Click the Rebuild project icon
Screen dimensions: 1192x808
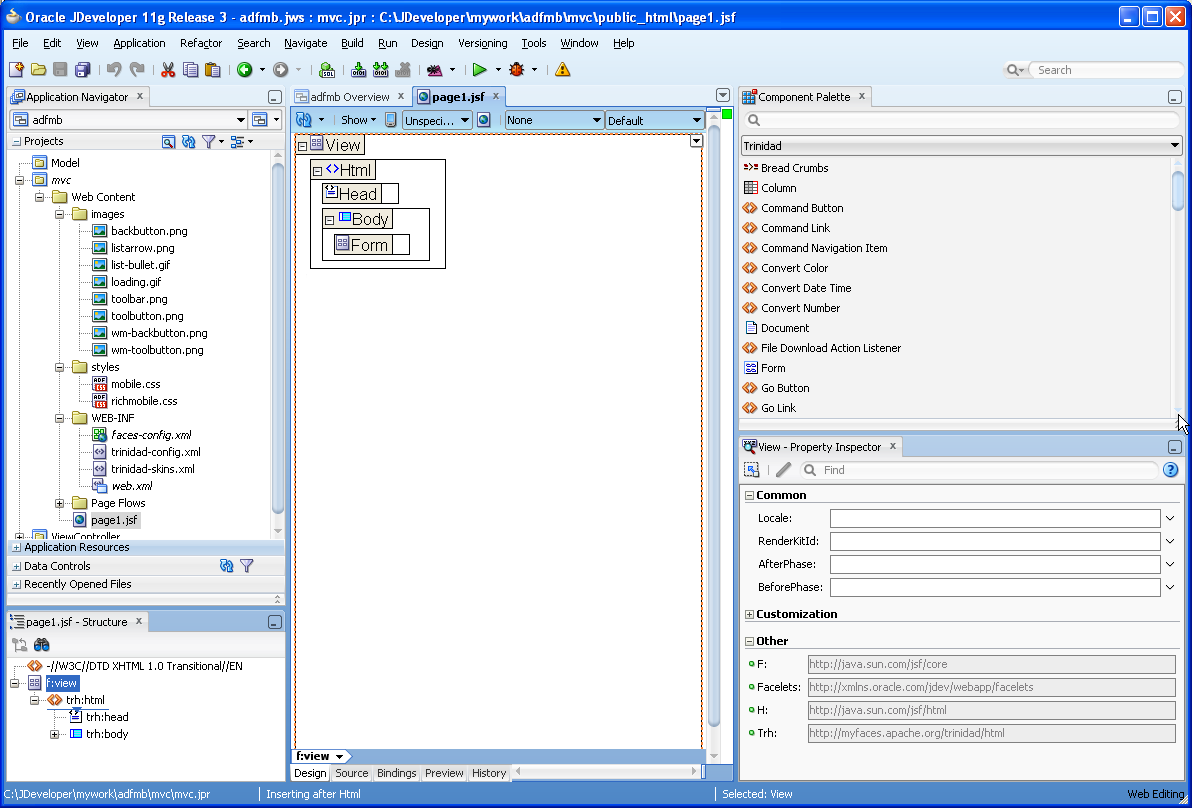tap(381, 70)
